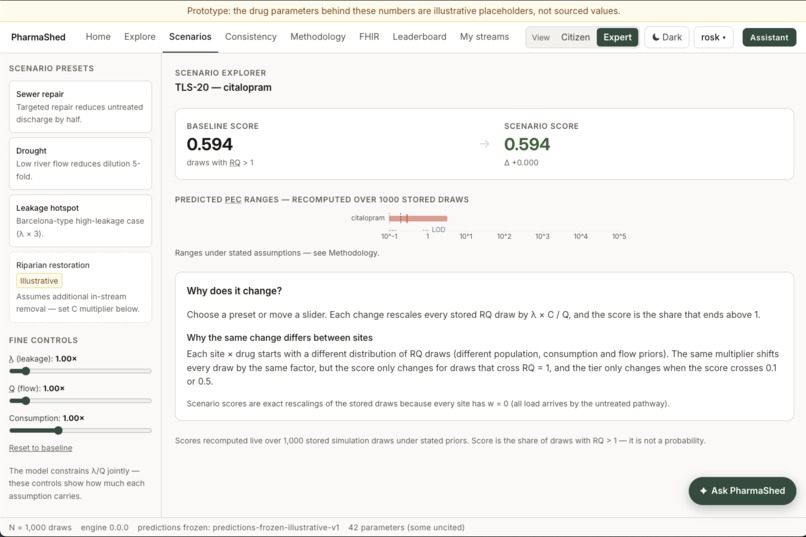Apply the Sewer repair preset
806x537 pixels.
(80, 106)
